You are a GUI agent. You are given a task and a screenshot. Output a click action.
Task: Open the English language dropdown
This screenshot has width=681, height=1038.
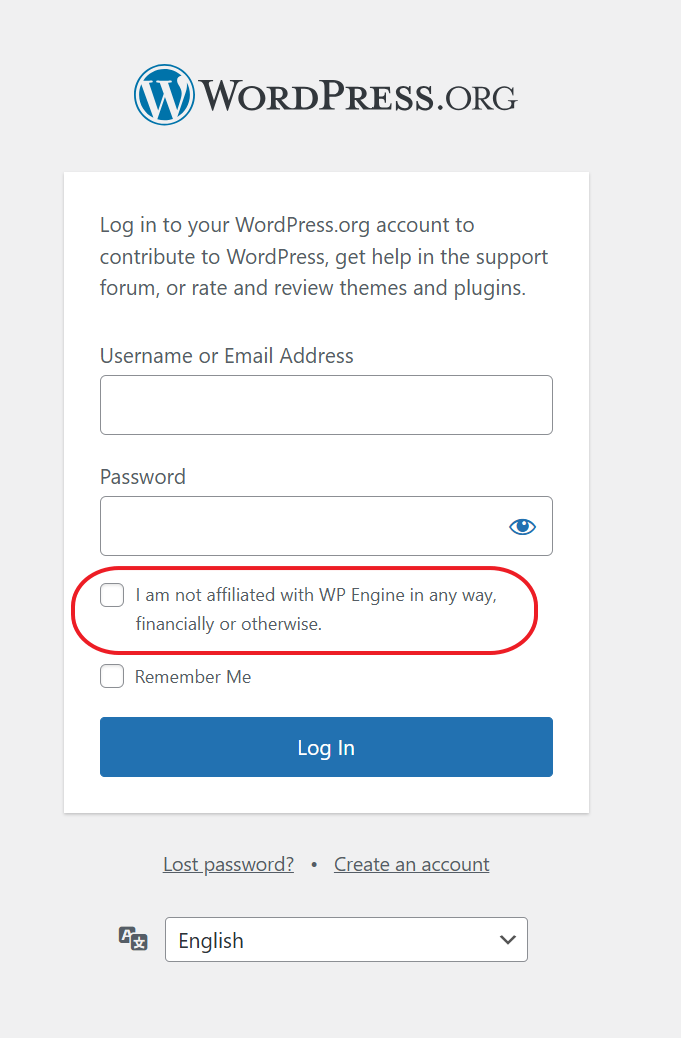tap(345, 940)
